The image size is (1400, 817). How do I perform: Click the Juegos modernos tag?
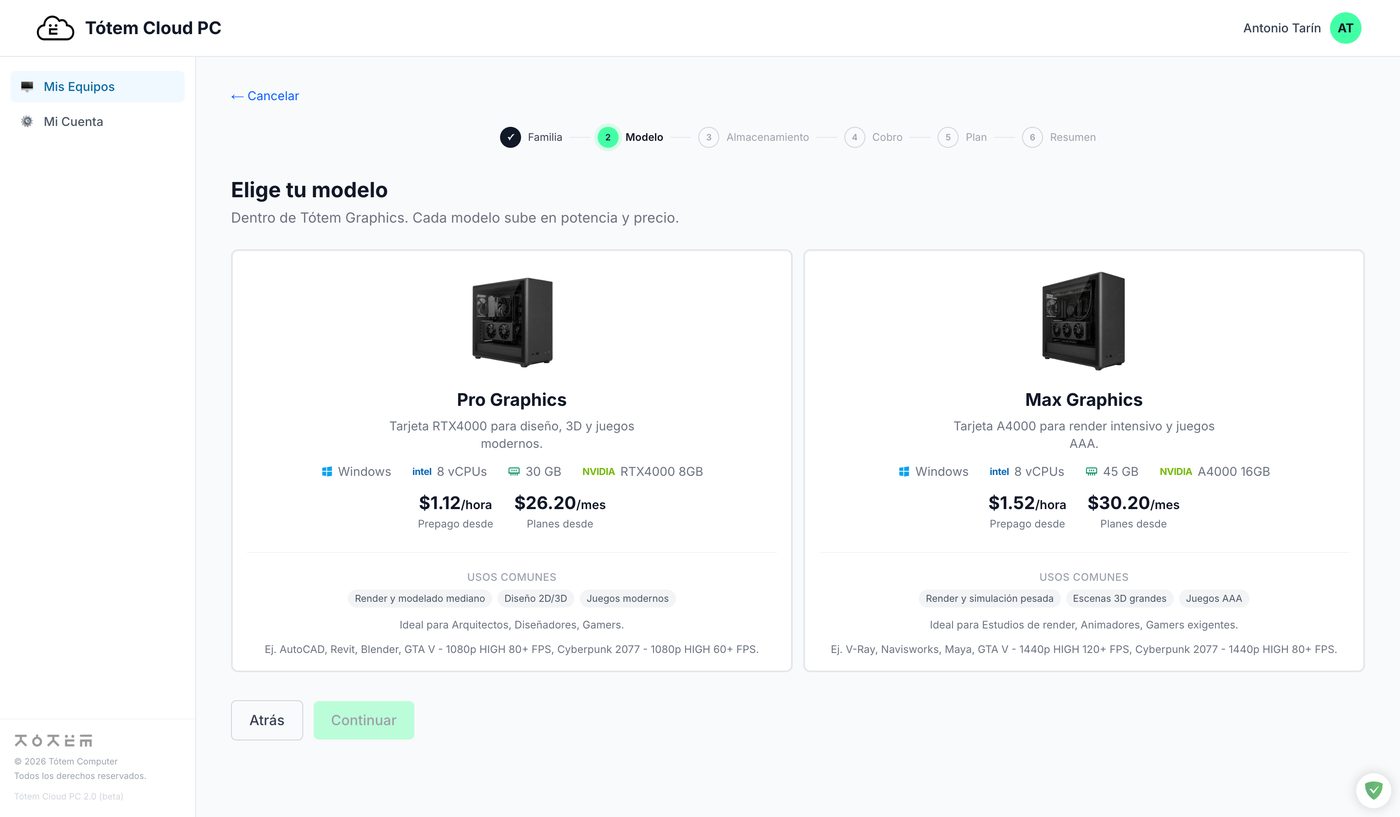(627, 599)
